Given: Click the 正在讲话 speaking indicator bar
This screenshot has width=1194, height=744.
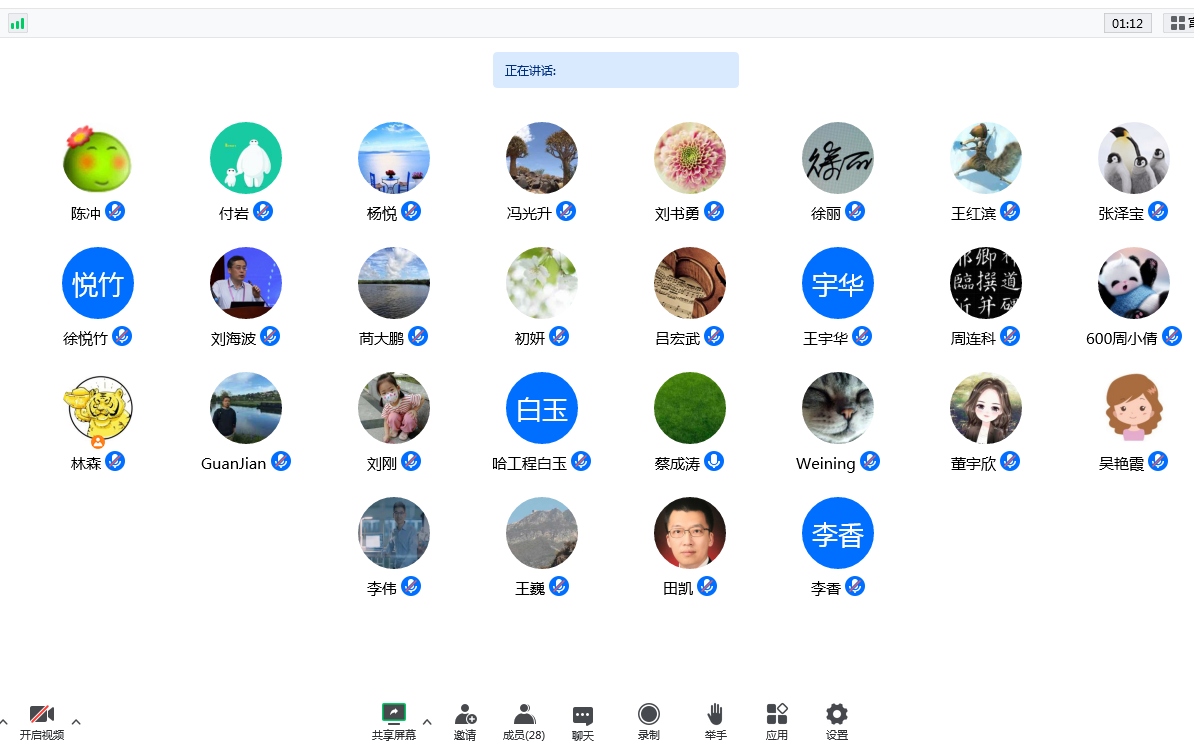Looking at the screenshot, I should [615, 70].
